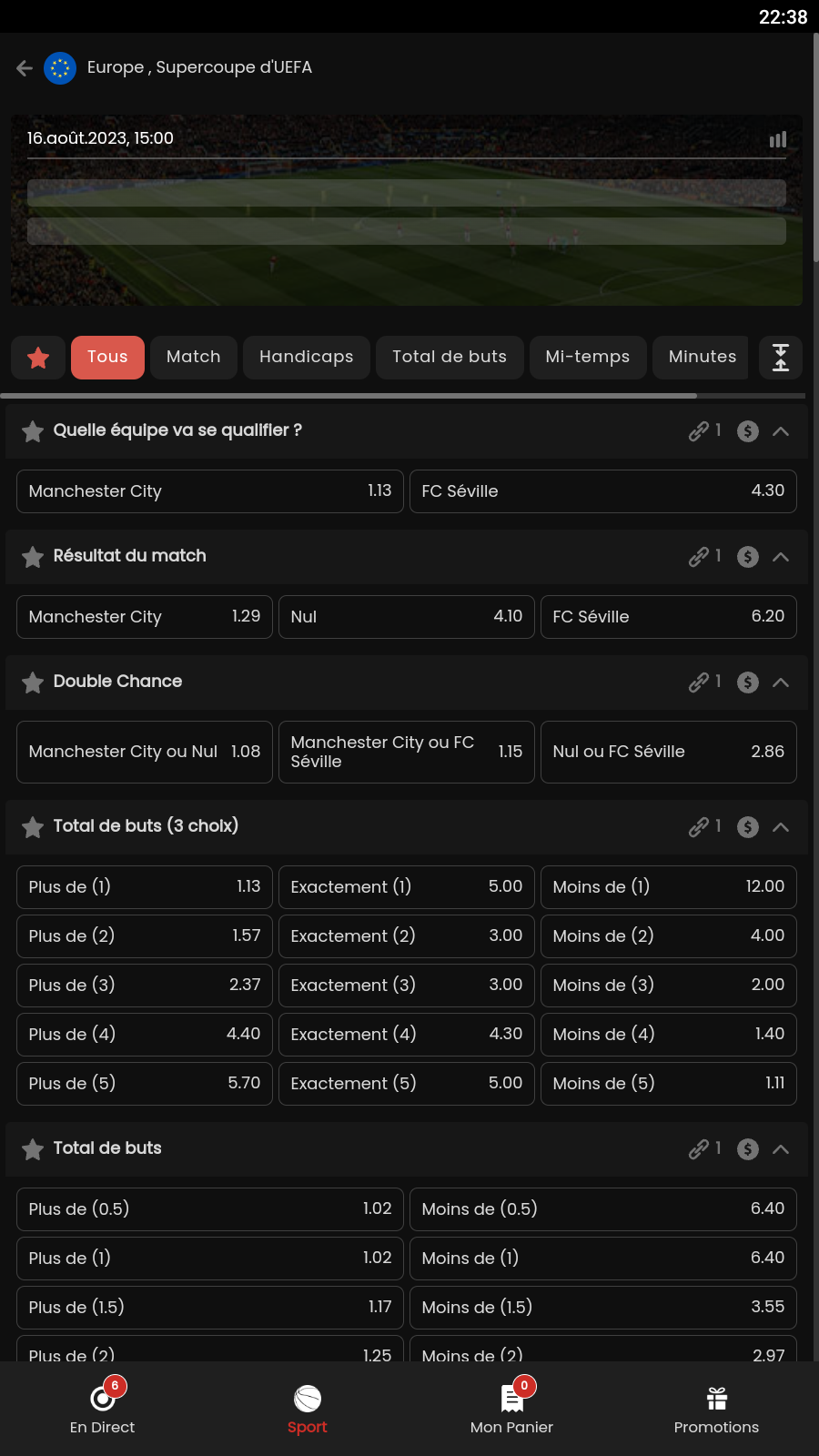
Task: Favorite the Quelle équipe va se qualifier market
Action: tap(33, 431)
